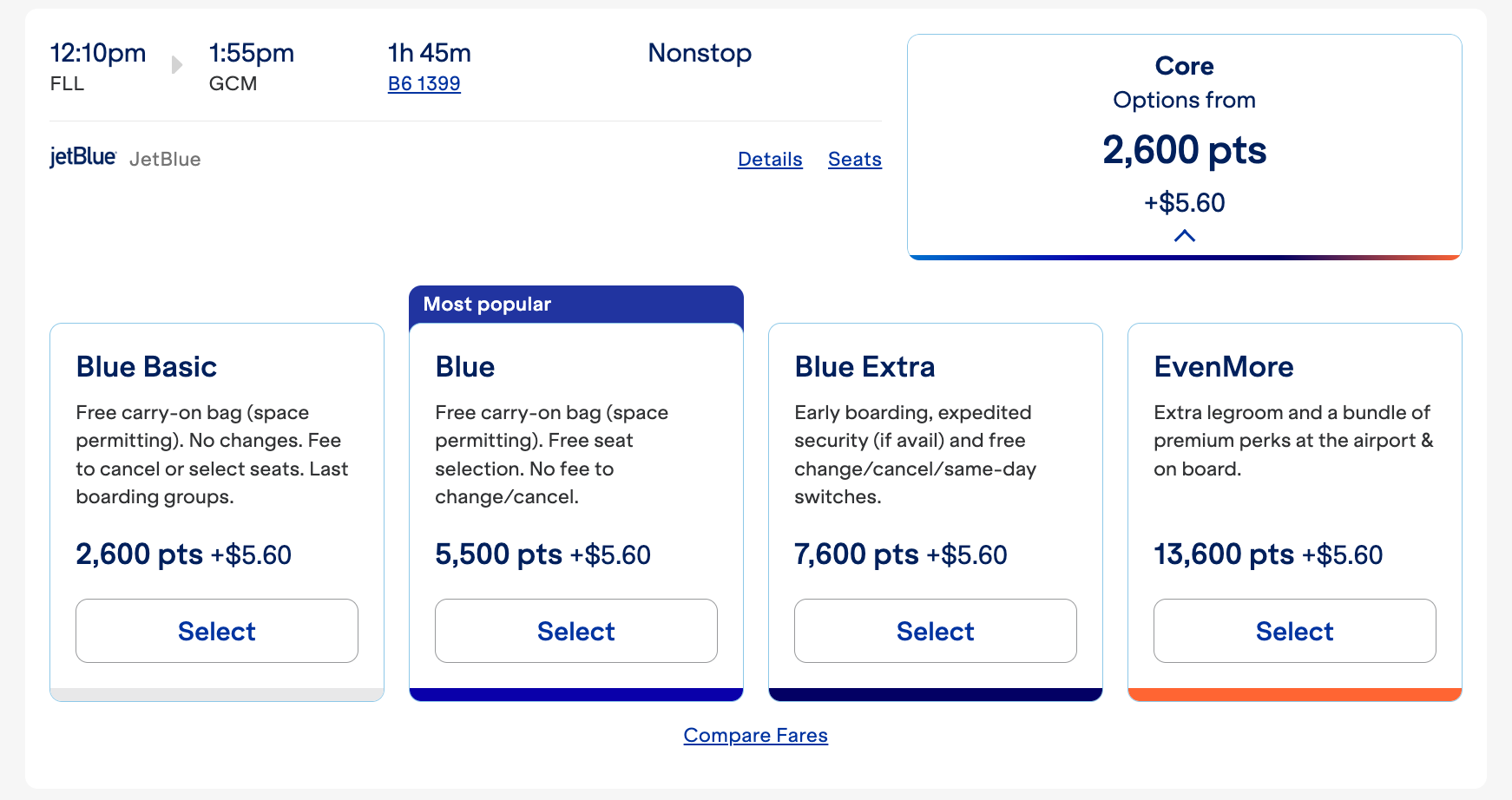Select the Blue Basic fare

[216, 631]
